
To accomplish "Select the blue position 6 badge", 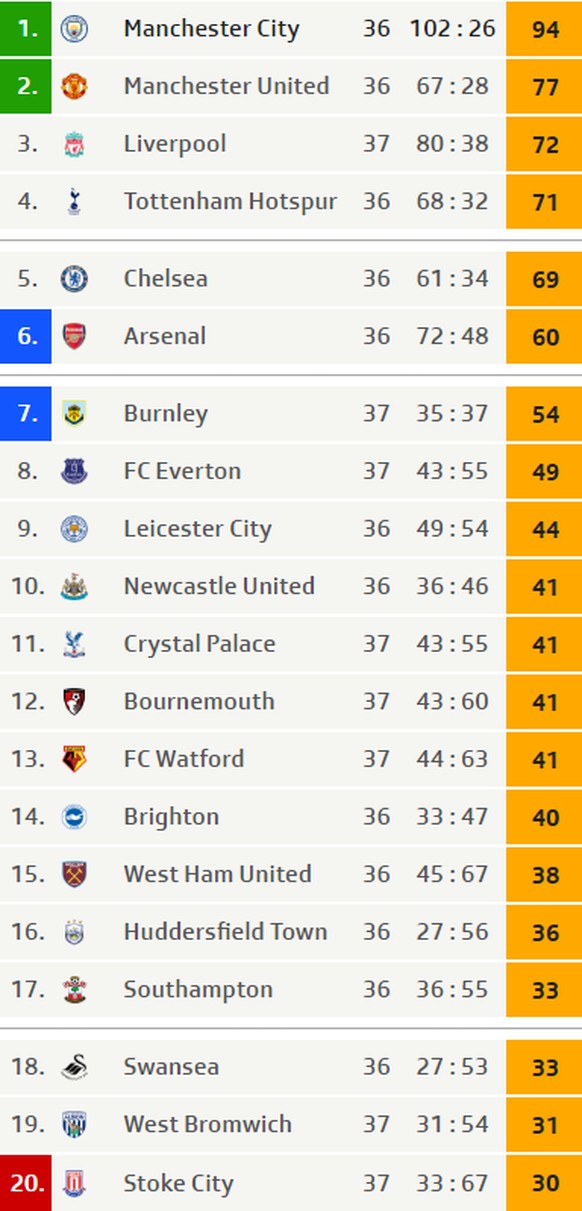I will (26, 336).
